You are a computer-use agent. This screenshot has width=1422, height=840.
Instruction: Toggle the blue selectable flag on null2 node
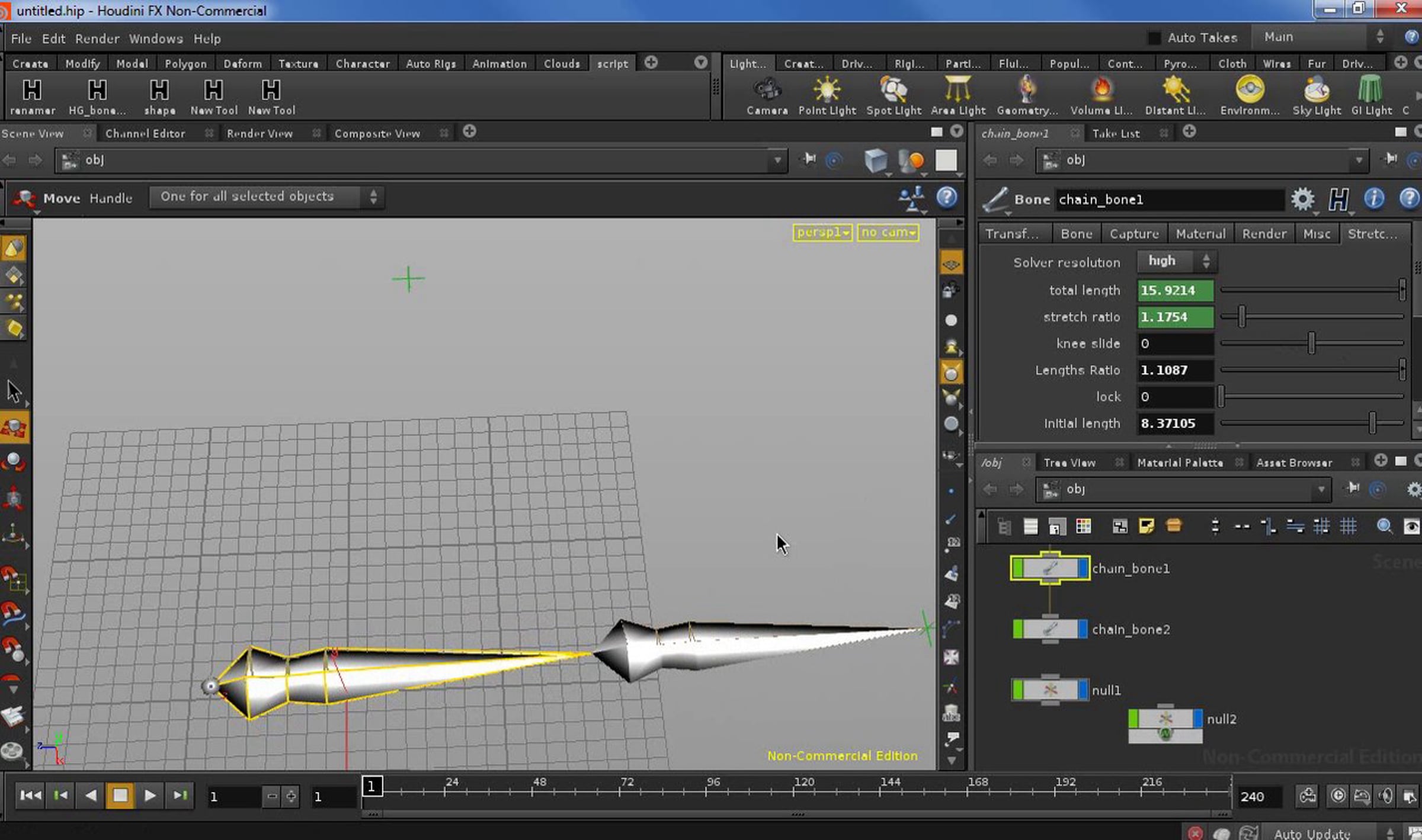[x=1198, y=719]
